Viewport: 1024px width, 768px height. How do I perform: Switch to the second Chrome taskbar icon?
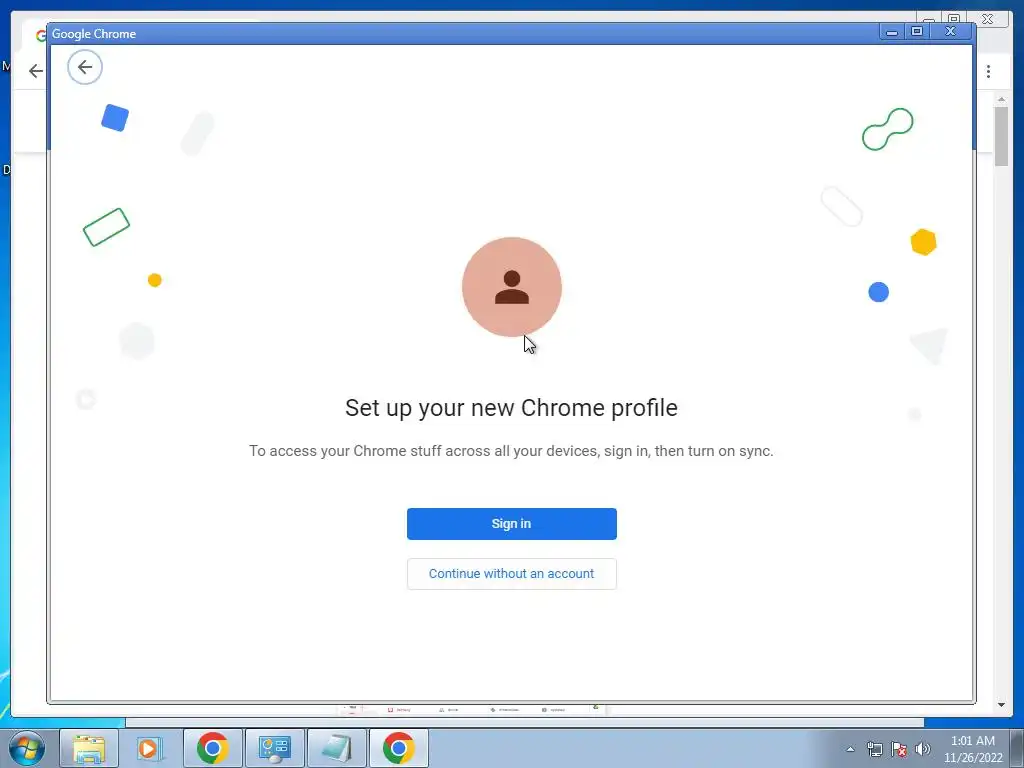(x=398, y=748)
